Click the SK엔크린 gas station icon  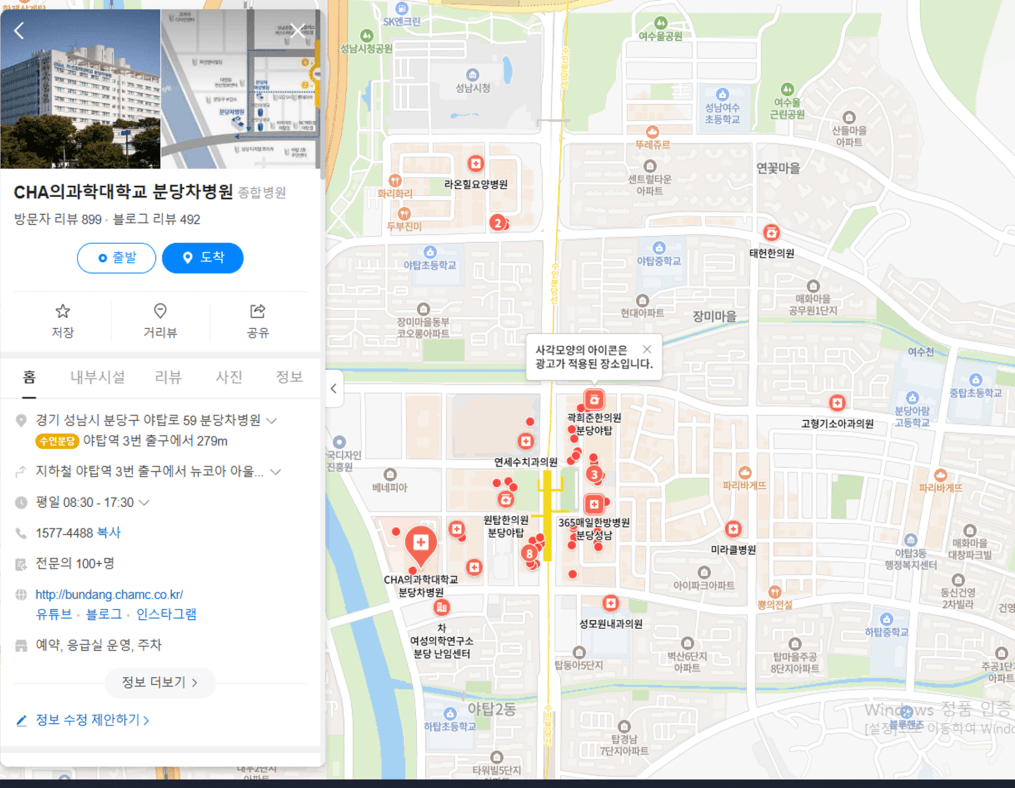point(401,8)
